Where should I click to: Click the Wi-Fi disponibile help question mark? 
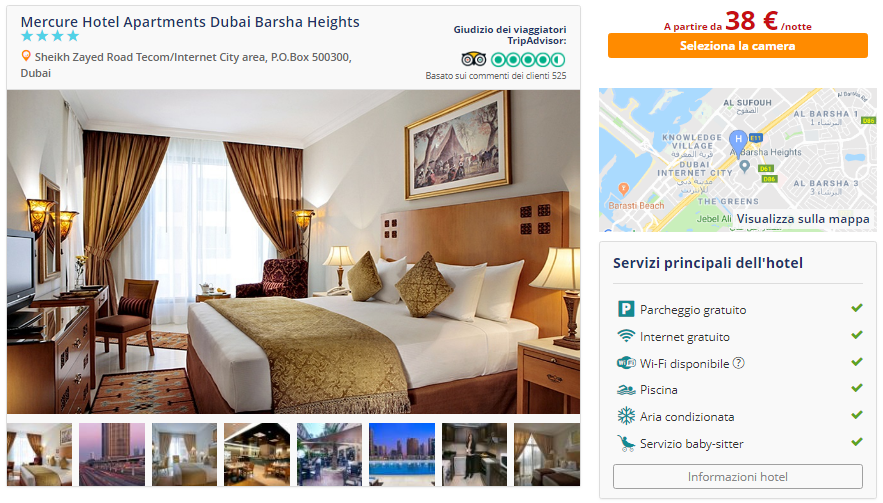point(739,363)
